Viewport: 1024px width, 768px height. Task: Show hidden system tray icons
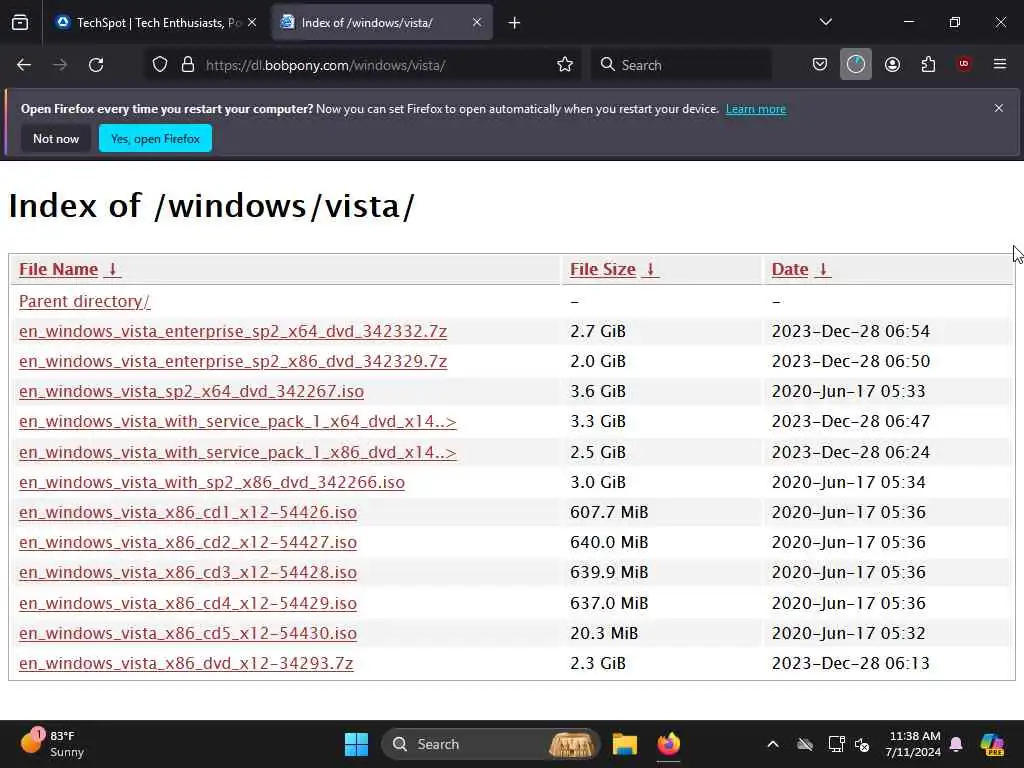click(773, 744)
